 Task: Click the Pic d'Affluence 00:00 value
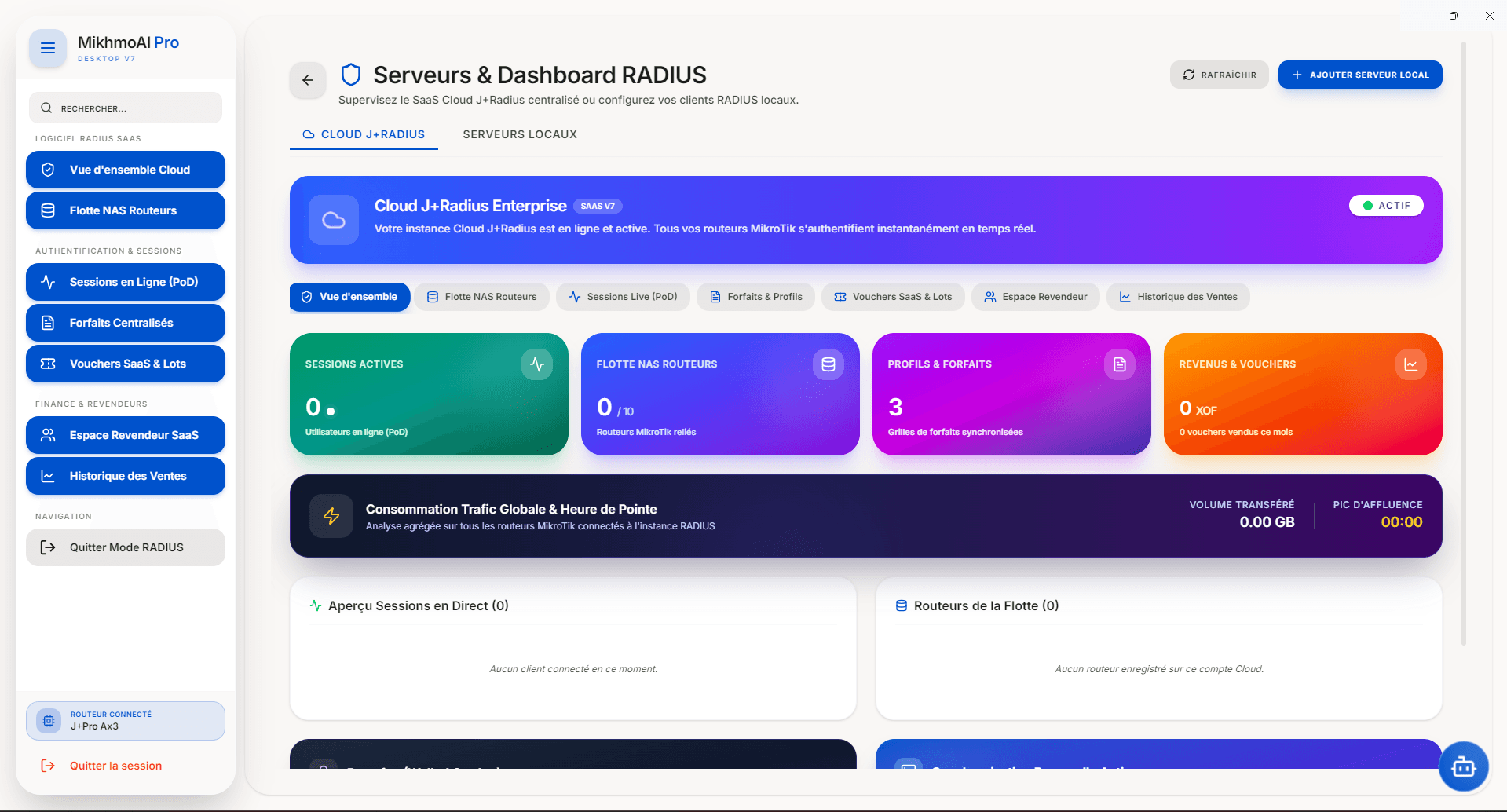(1402, 522)
